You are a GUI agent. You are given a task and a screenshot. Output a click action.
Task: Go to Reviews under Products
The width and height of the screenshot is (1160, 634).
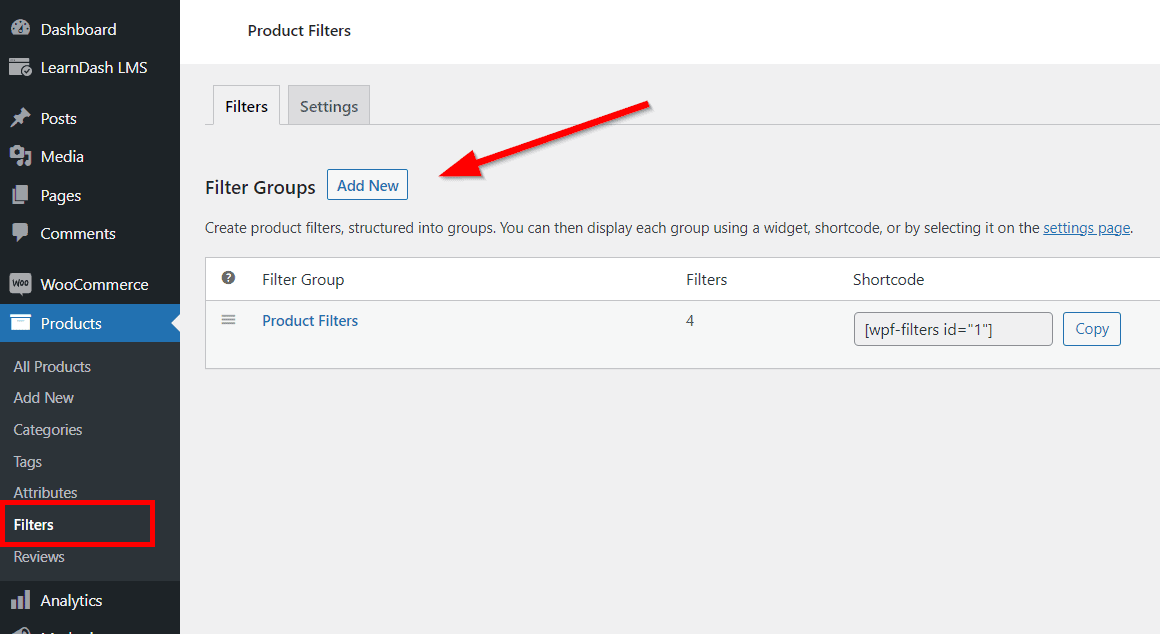38,557
